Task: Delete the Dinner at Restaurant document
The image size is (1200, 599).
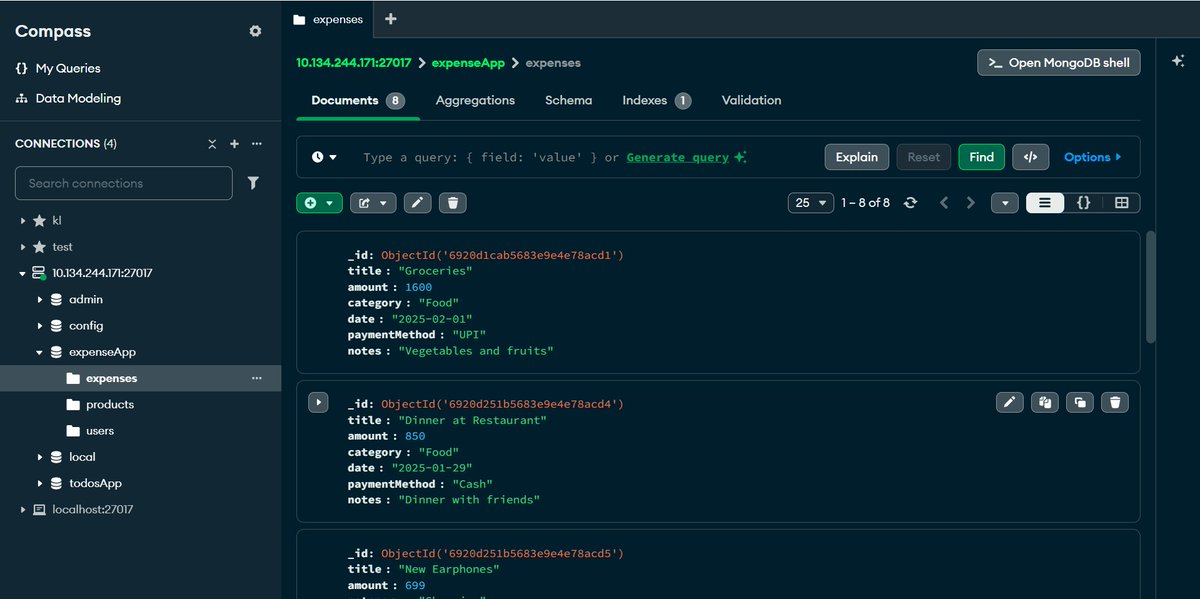Action: (x=1116, y=402)
